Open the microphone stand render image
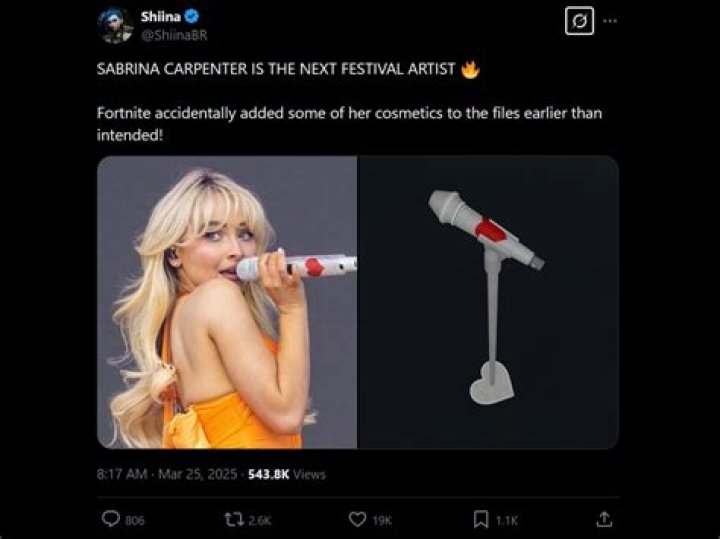 point(488,302)
